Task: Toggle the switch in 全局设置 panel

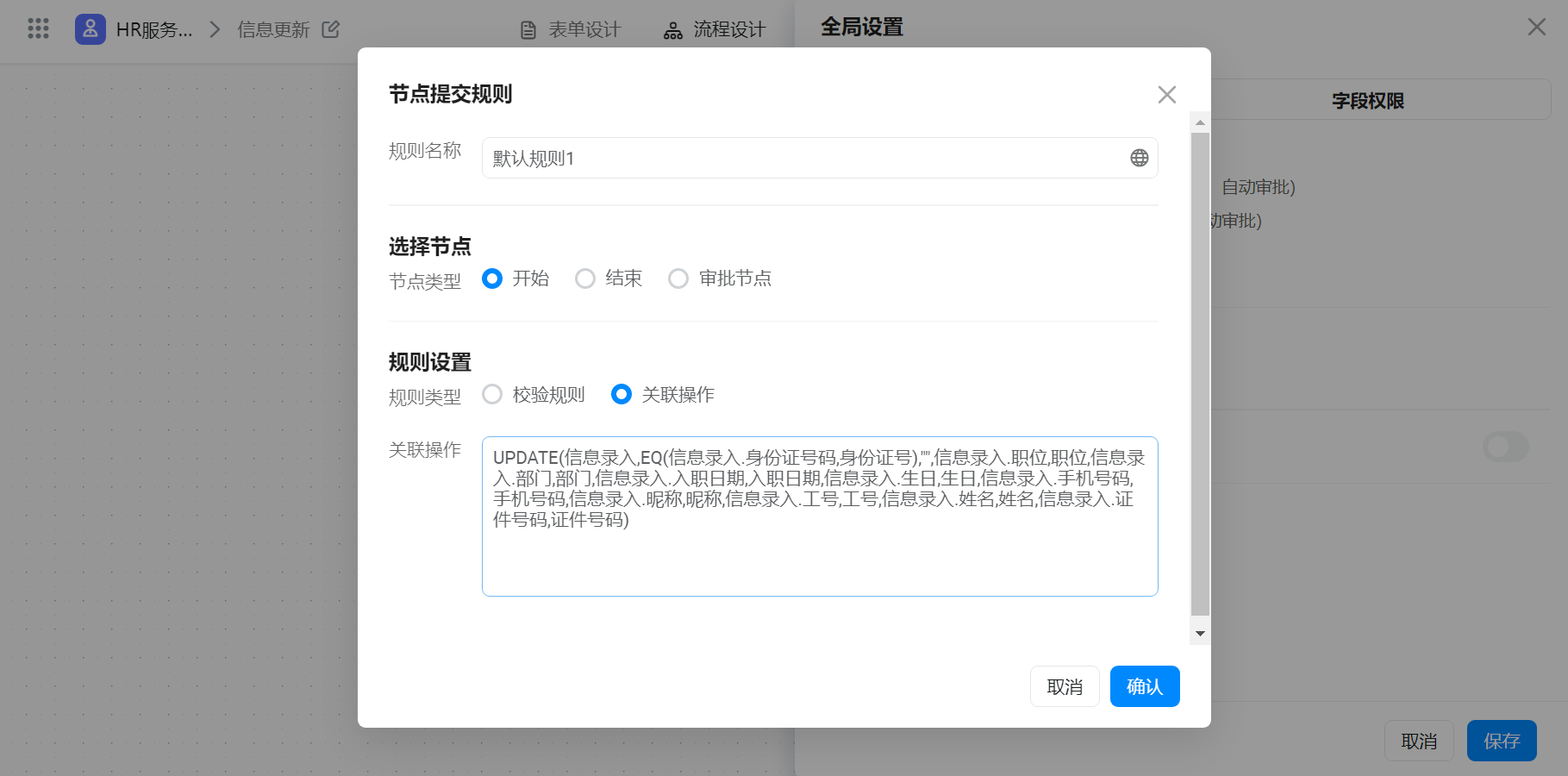Action: coord(1506,447)
